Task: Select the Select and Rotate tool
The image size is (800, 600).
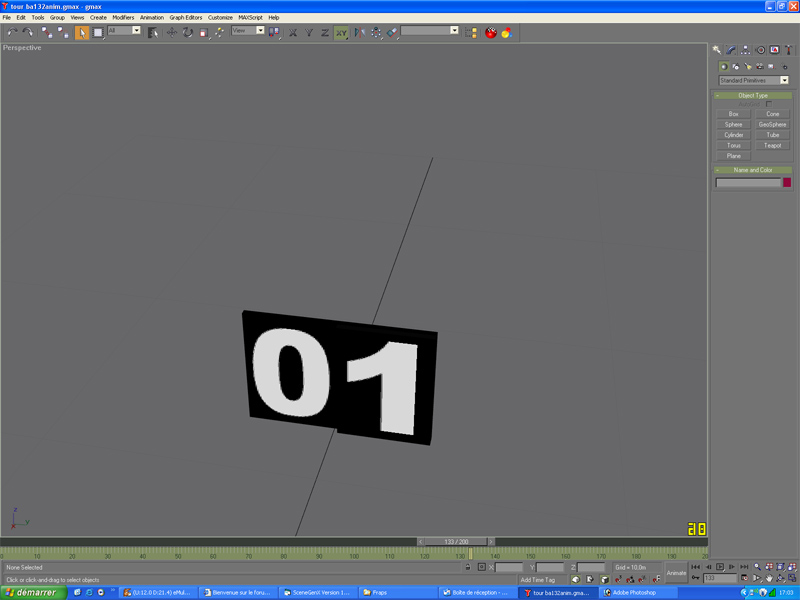Action: [x=187, y=32]
